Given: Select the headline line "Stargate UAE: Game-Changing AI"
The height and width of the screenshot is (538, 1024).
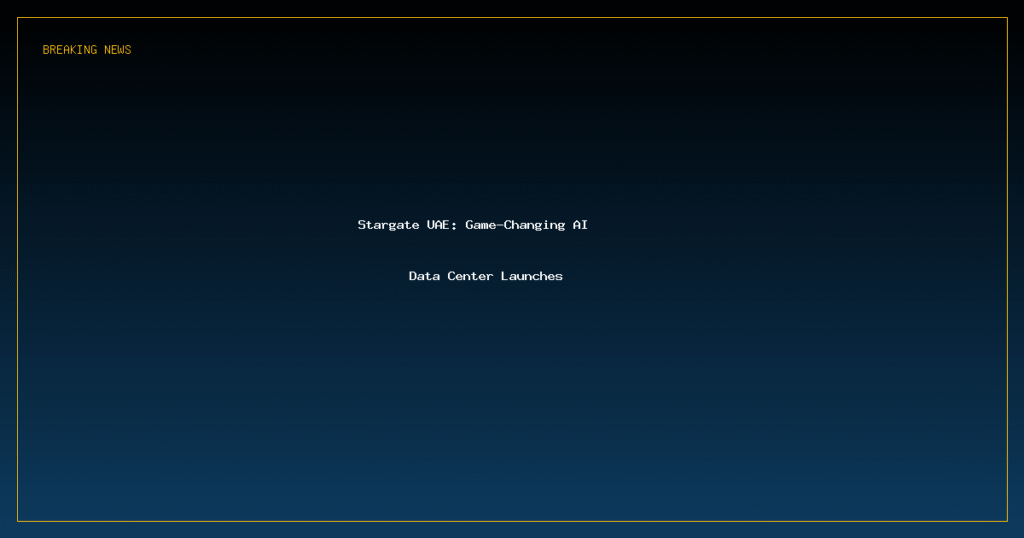Looking at the screenshot, I should point(473,225).
